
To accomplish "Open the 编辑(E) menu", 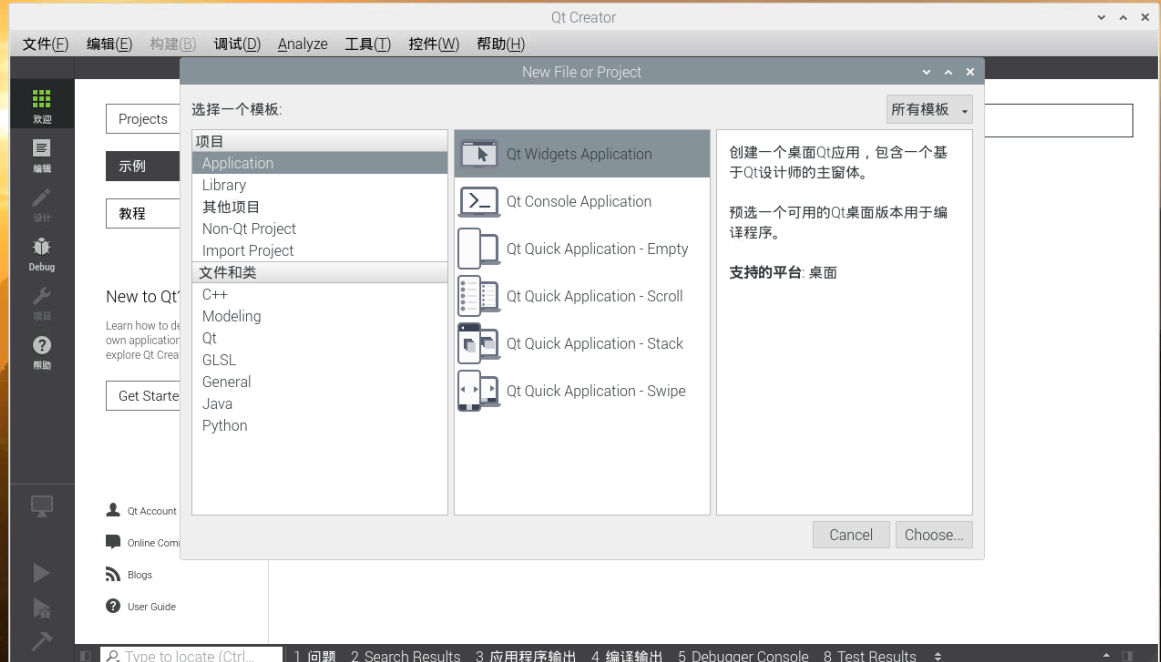I will tap(109, 44).
